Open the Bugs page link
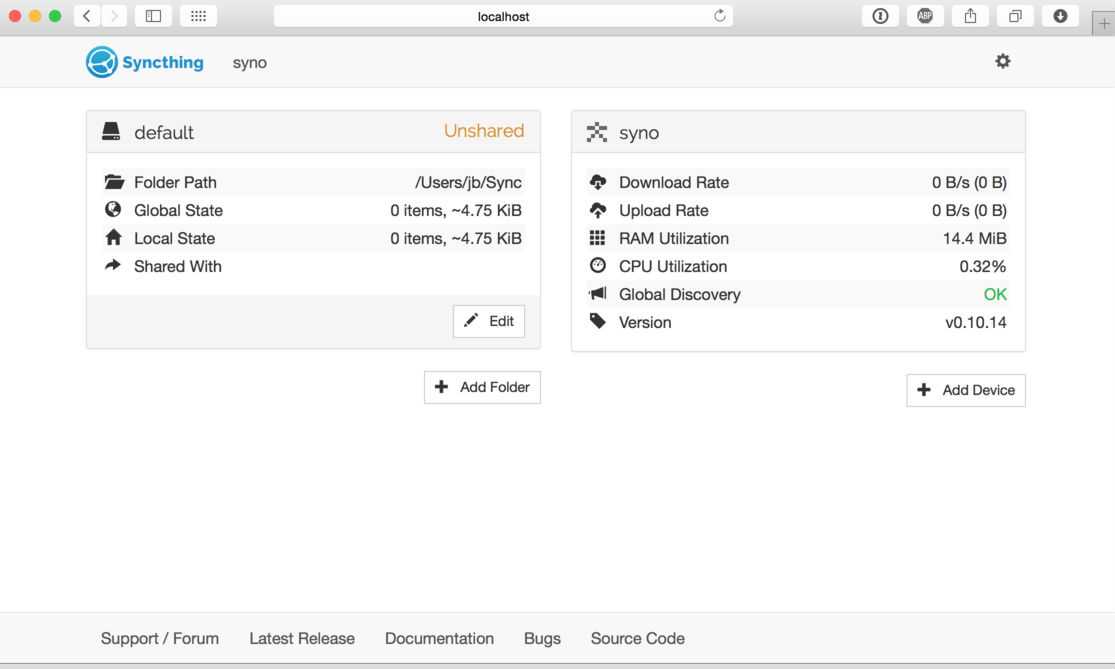The image size is (1115, 669). (542, 637)
